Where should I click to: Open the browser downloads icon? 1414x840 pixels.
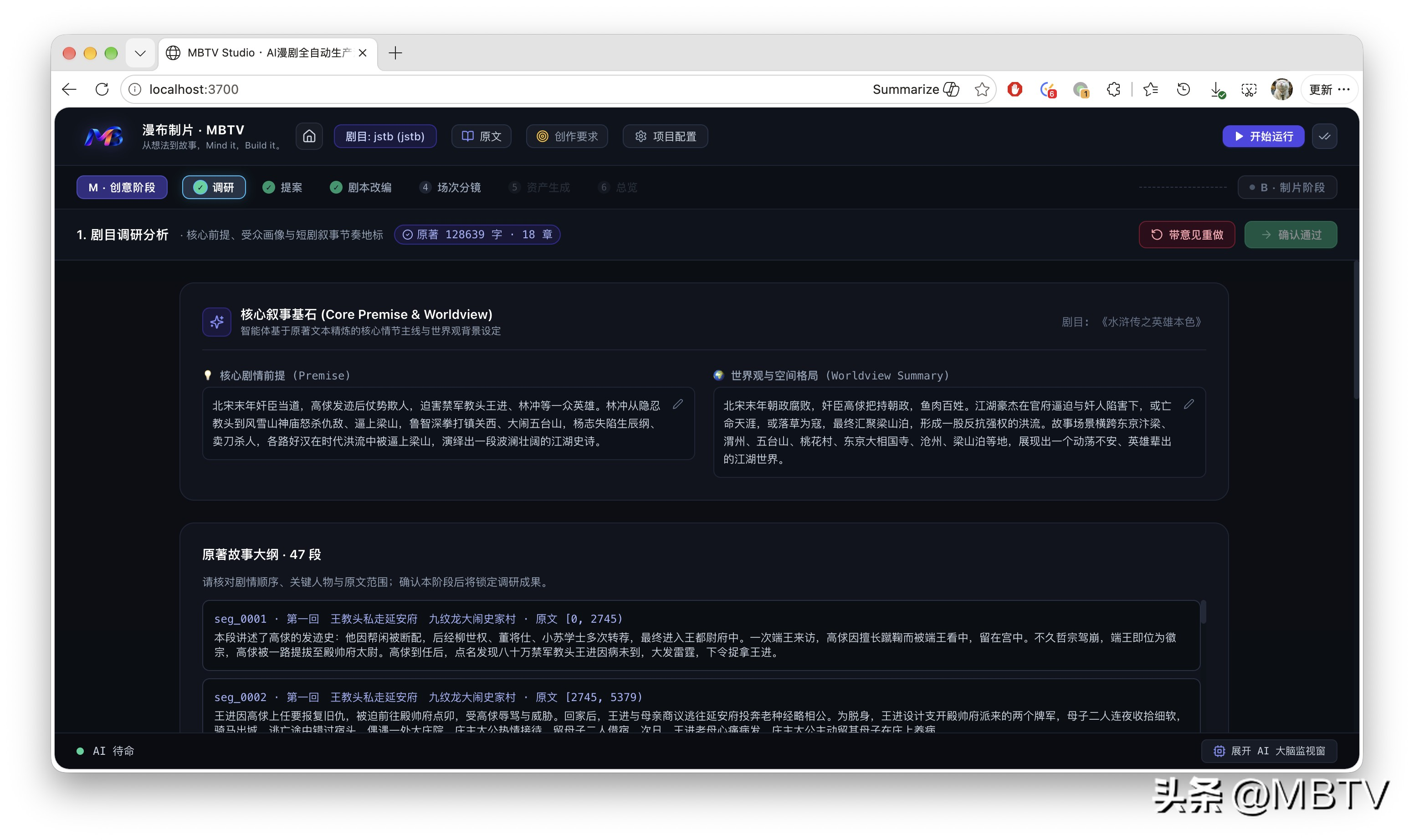[1216, 89]
